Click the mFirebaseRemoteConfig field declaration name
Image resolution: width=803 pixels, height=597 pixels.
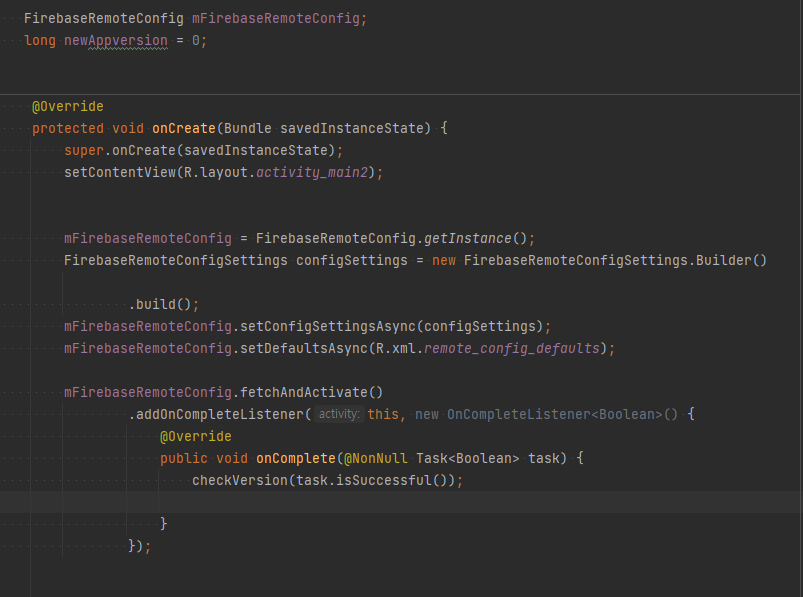276,18
